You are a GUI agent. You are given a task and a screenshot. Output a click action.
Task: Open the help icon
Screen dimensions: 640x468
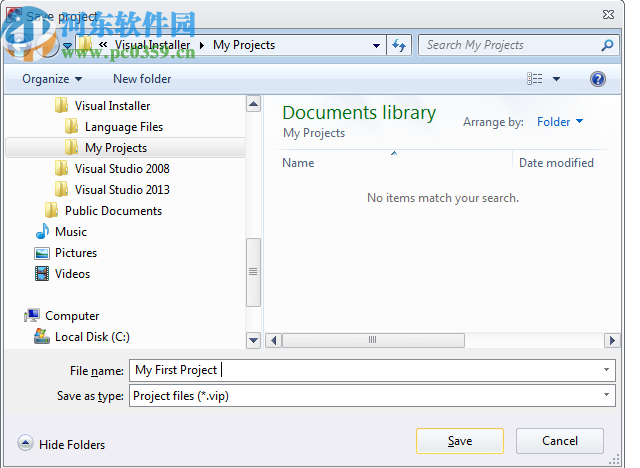598,79
